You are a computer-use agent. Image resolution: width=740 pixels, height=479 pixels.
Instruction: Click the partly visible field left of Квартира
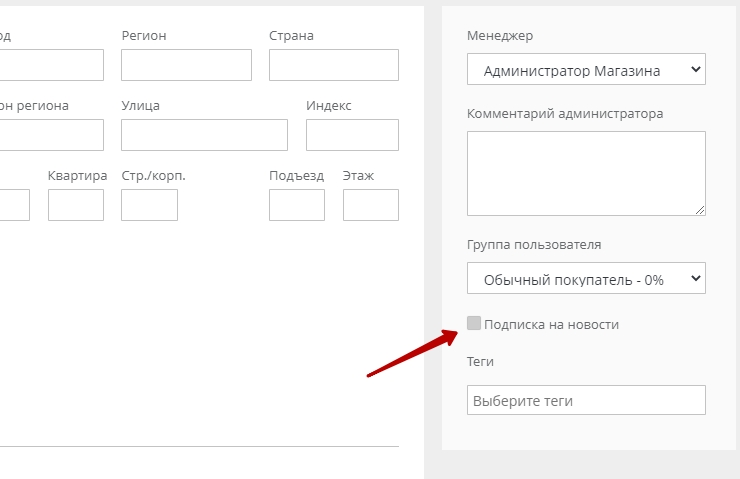14,205
